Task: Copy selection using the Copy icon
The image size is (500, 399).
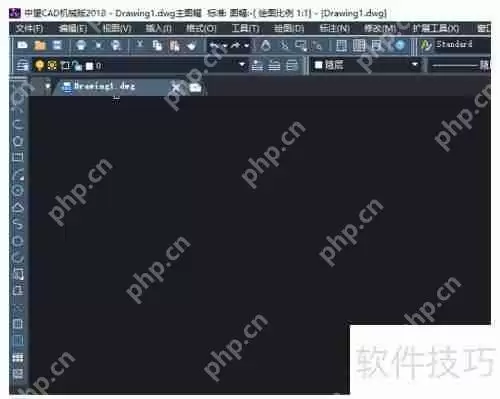Action: (x=157, y=45)
